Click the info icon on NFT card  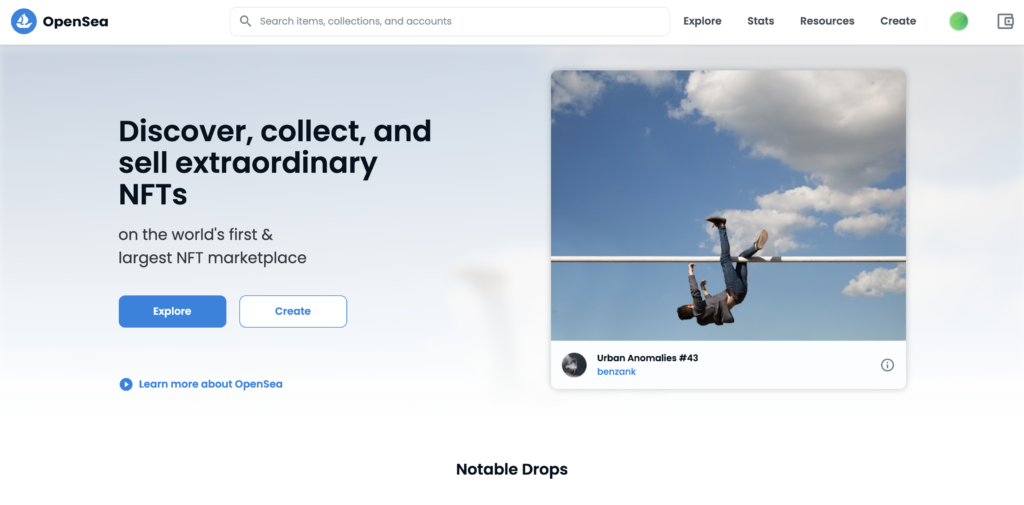click(x=887, y=365)
